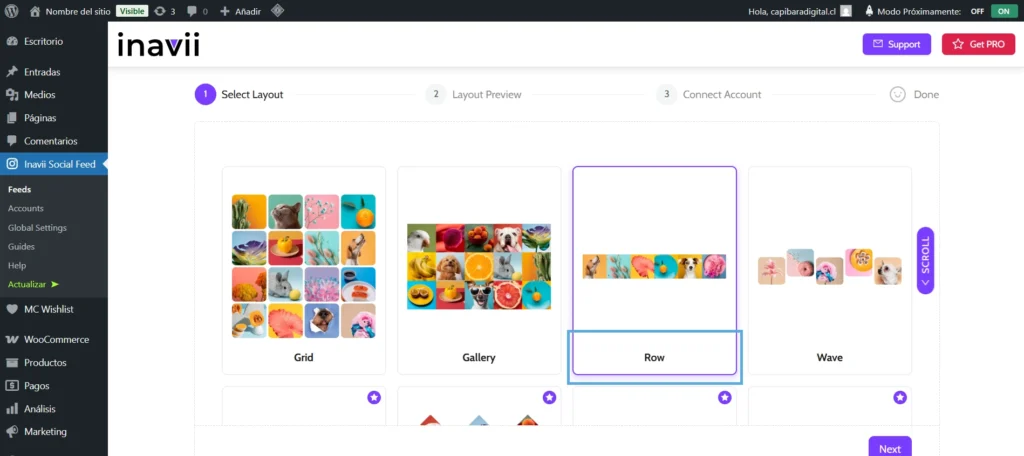Click the Inavii logo
Screen dimensions: 1024x456
pyautogui.click(x=158, y=45)
